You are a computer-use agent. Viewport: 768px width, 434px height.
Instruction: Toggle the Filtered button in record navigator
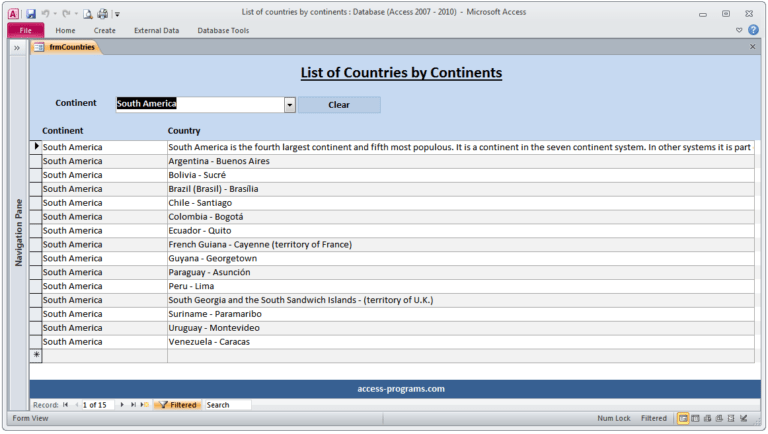coord(178,405)
